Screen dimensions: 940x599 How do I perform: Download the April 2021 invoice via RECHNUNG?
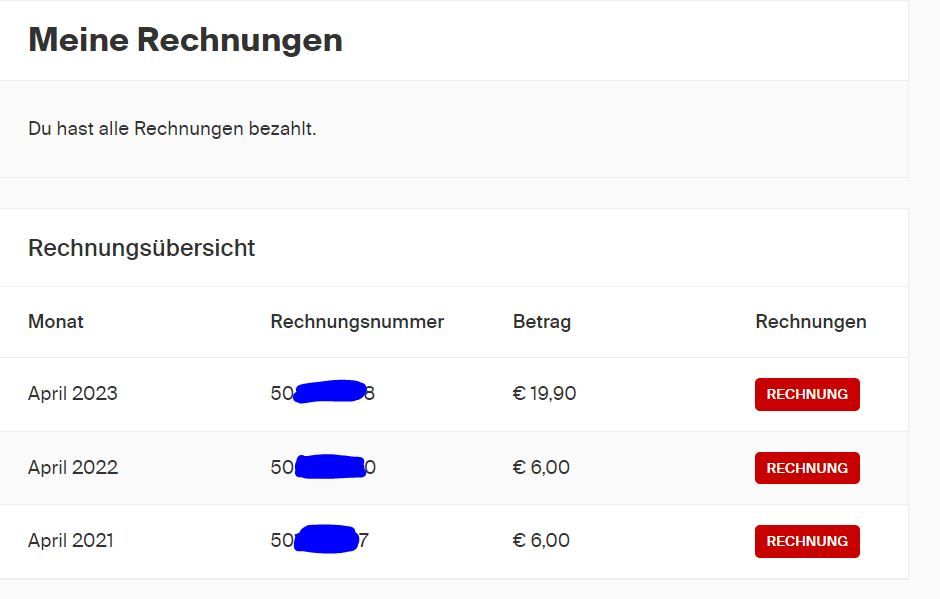click(x=807, y=541)
